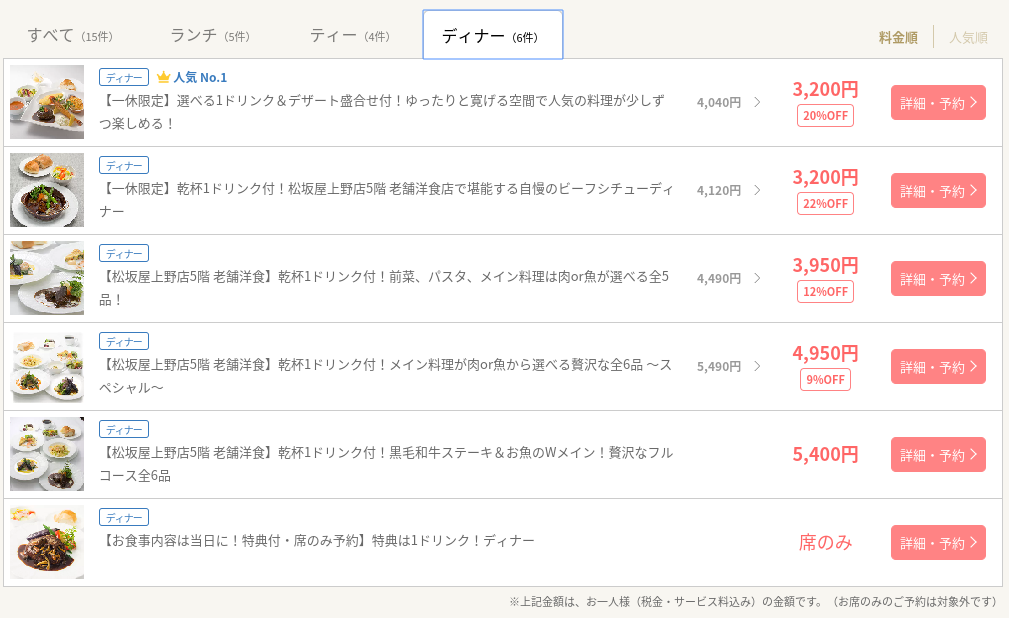Open thumbnail of the 席のみ予約 plan
The image size is (1009, 618).
pyautogui.click(x=47, y=542)
